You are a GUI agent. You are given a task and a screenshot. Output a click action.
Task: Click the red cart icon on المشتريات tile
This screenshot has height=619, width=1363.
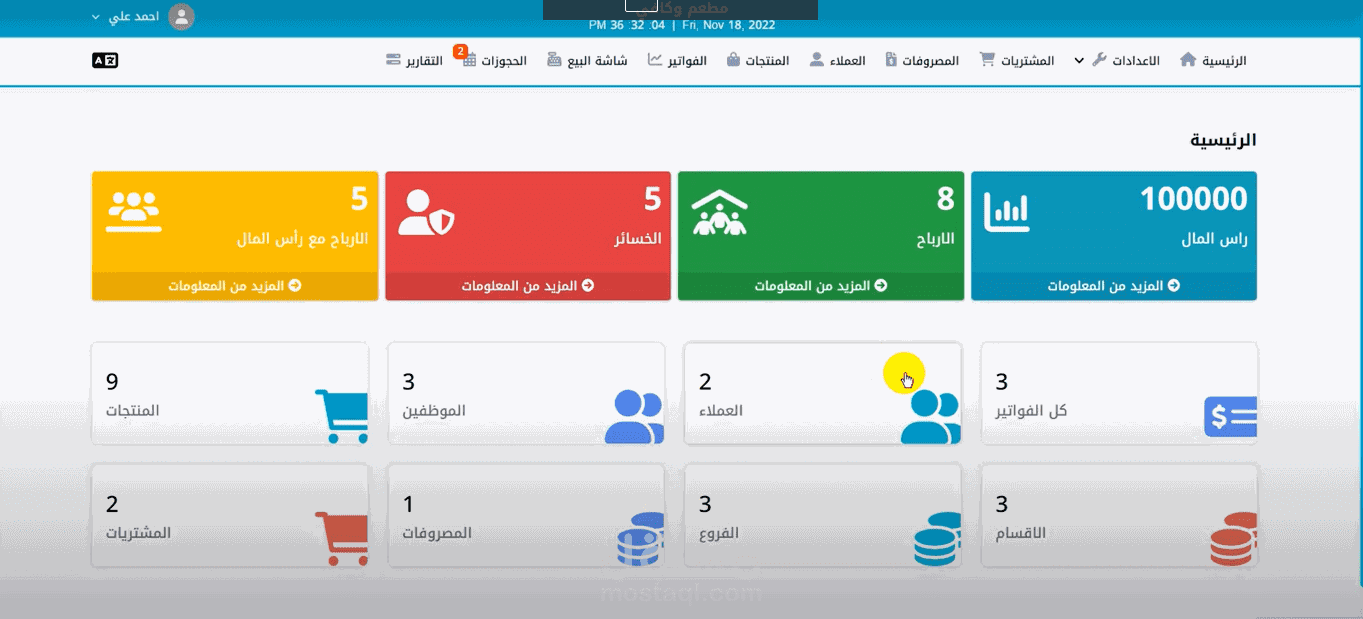tap(342, 539)
